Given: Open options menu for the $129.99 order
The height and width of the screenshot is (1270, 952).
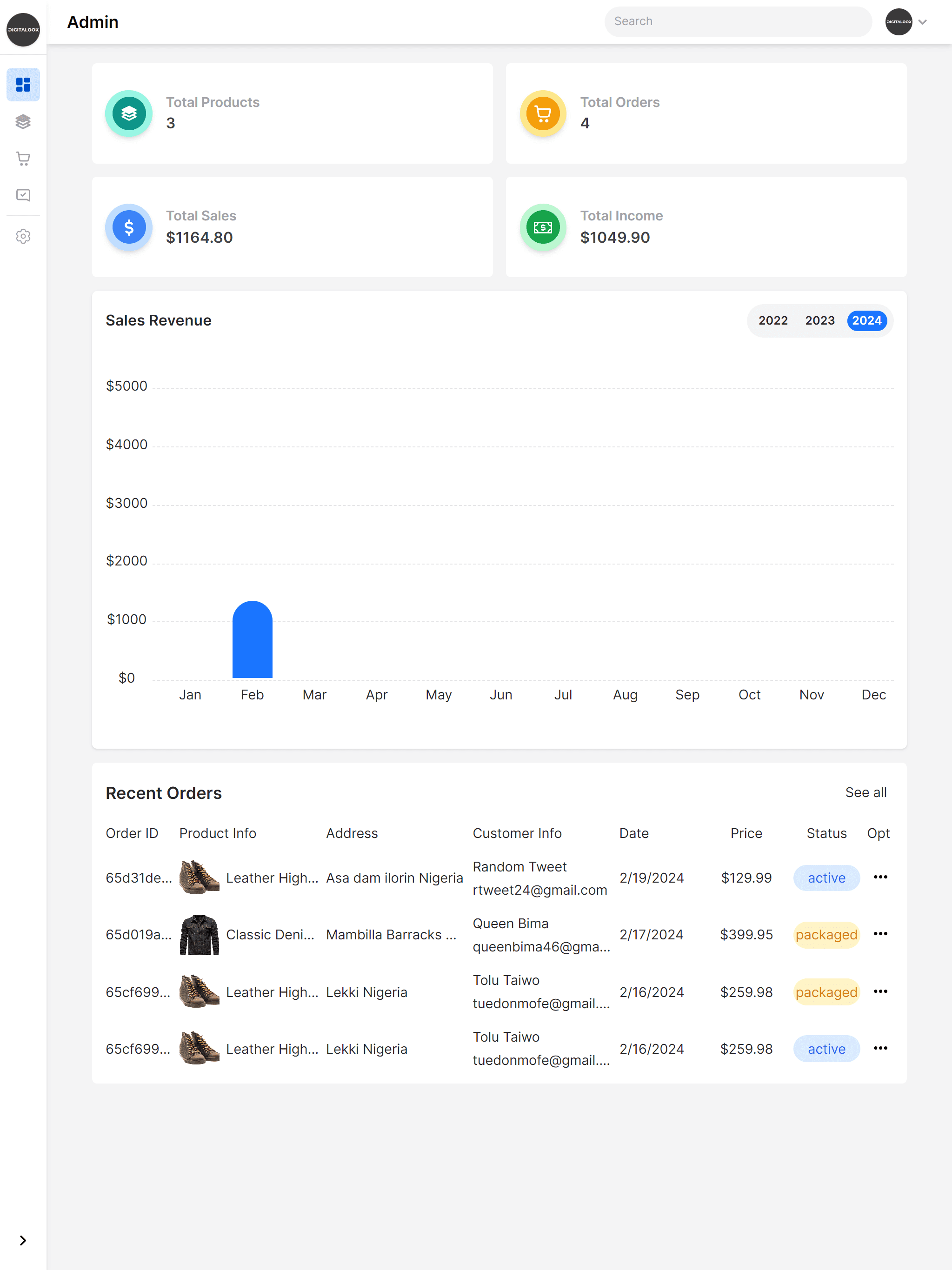Looking at the screenshot, I should [x=880, y=877].
